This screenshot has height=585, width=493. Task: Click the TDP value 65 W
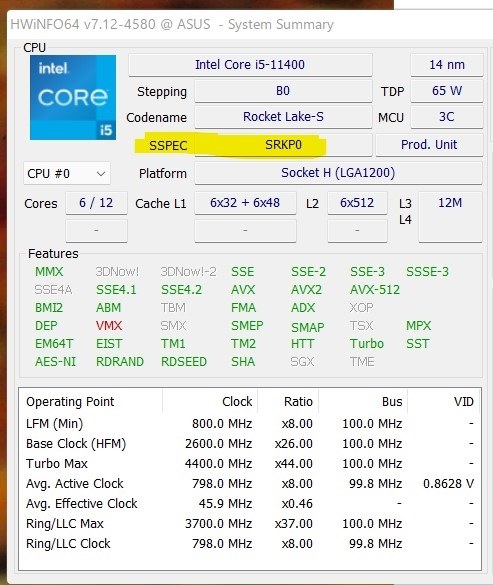[x=447, y=91]
